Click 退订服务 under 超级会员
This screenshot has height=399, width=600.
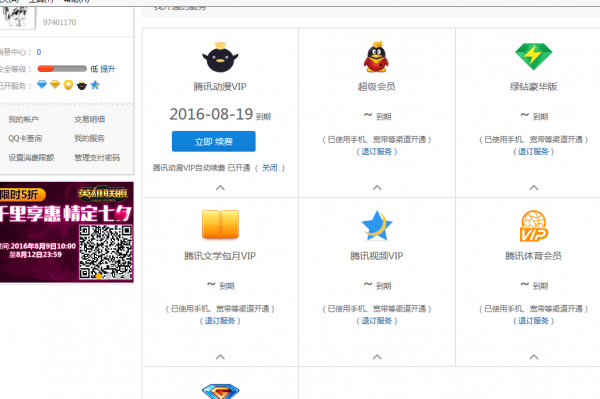point(377,151)
